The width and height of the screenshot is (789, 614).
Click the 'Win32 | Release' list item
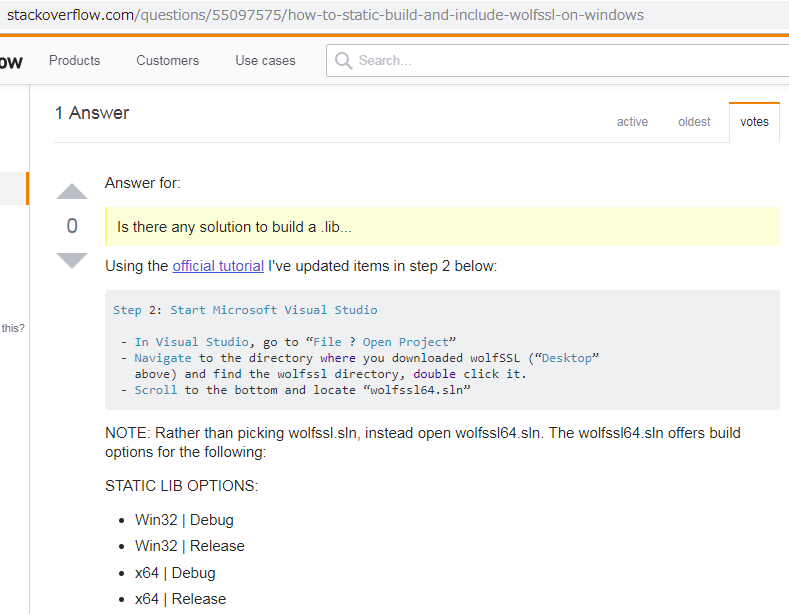pyautogui.click(x=190, y=546)
